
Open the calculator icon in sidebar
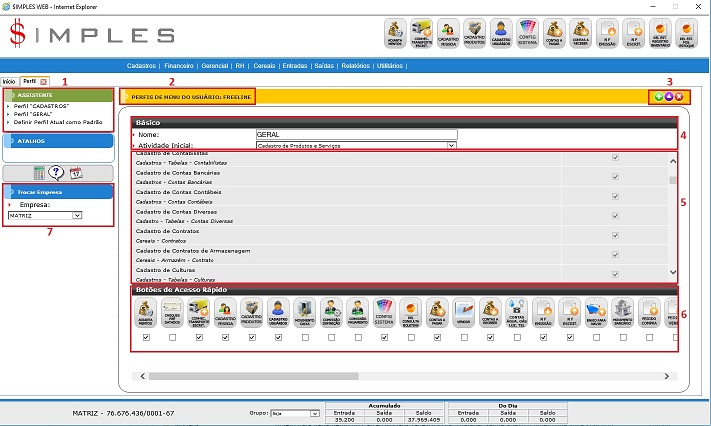coord(39,172)
